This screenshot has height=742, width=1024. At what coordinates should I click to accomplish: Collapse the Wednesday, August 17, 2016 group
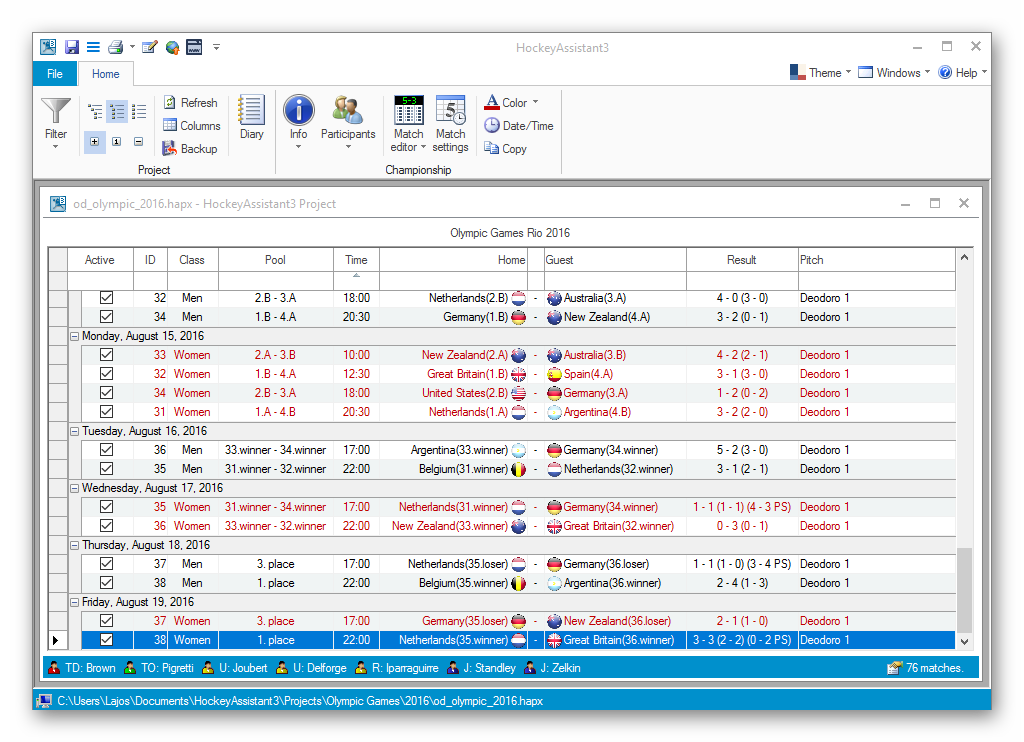(x=74, y=488)
